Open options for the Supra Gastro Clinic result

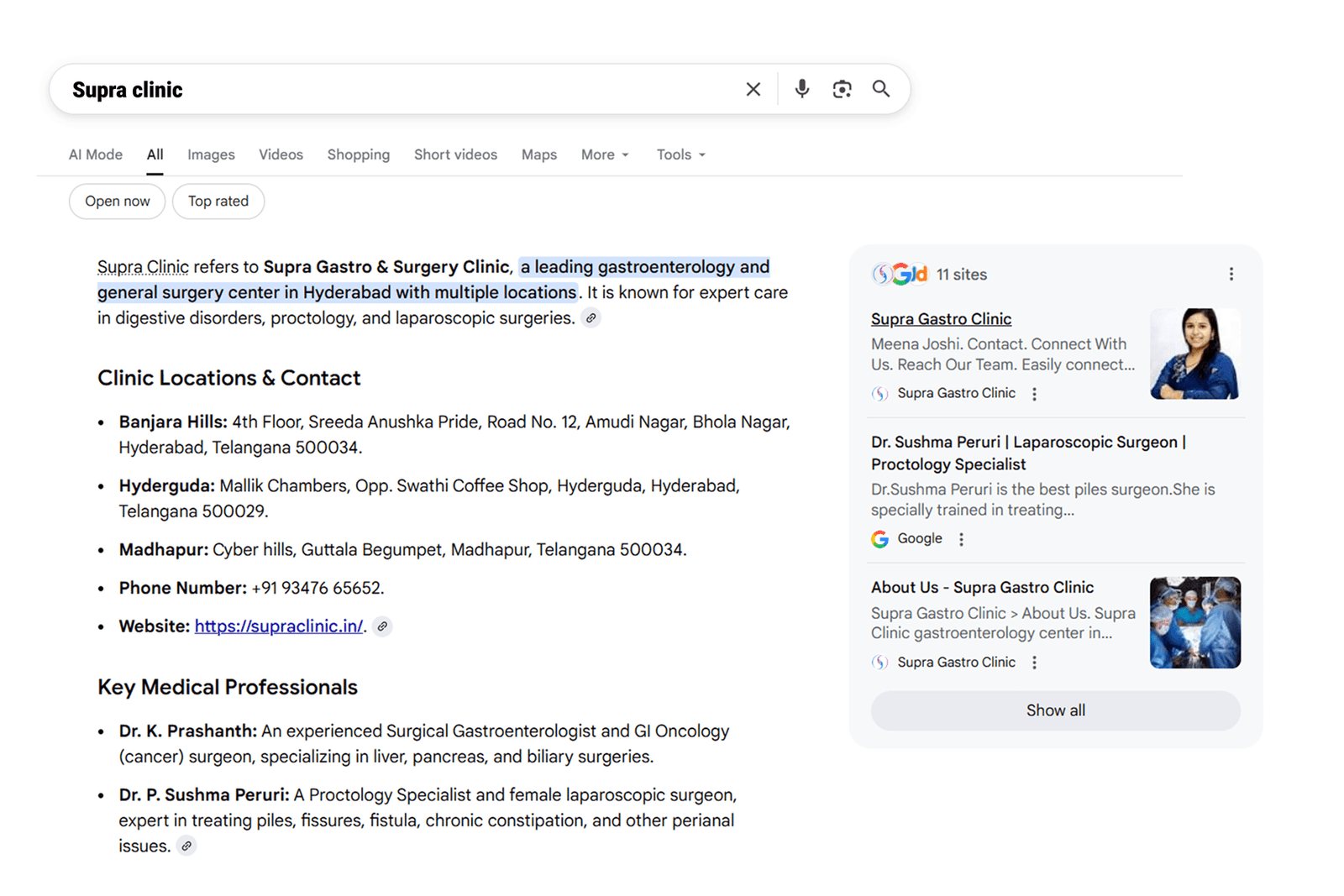click(1034, 393)
